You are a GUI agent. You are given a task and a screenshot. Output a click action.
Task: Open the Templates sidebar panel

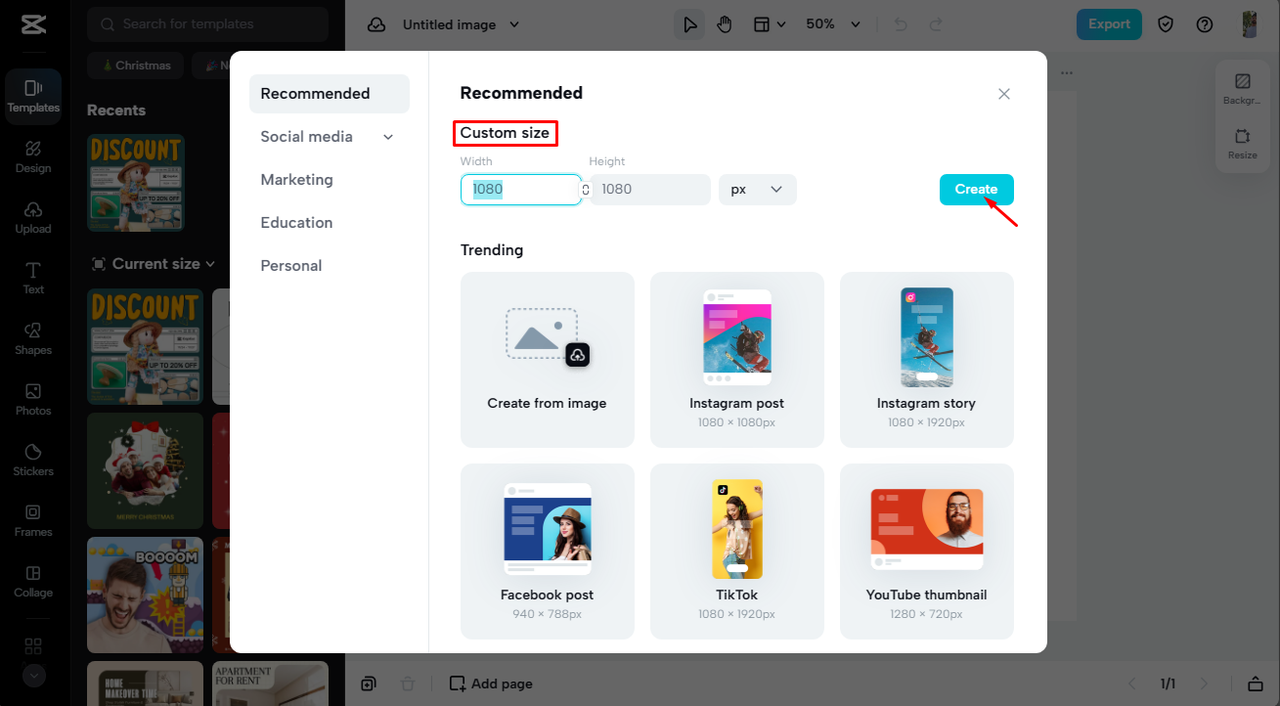coord(33,97)
